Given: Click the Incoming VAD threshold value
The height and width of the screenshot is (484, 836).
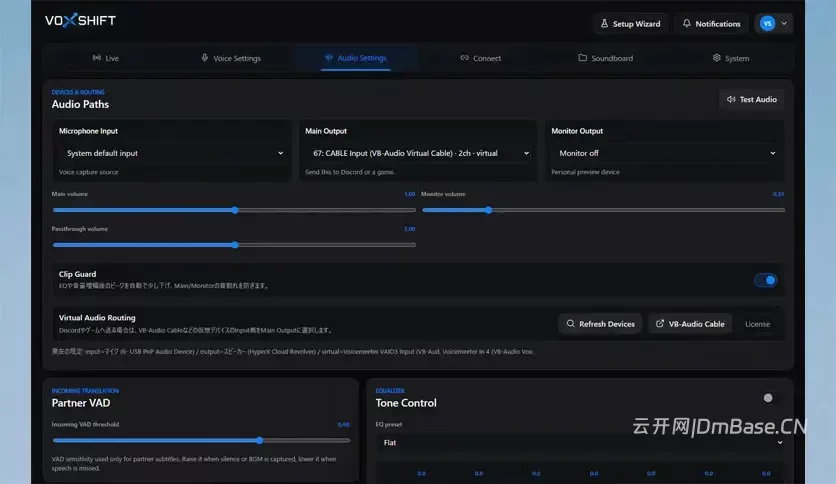Looking at the screenshot, I should (344, 425).
